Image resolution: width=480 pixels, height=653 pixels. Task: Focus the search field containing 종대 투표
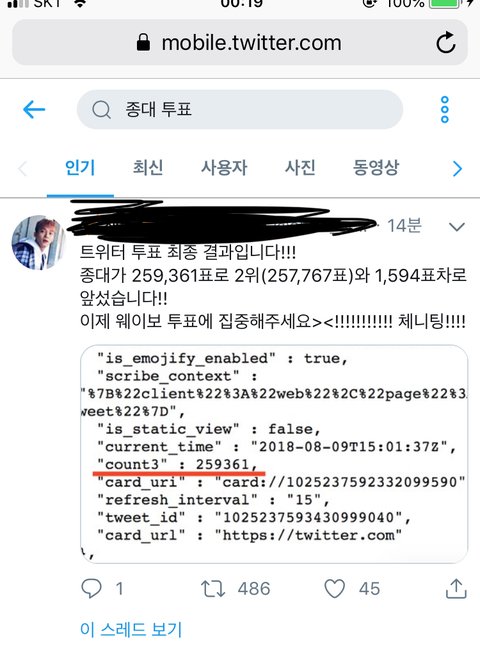click(240, 110)
